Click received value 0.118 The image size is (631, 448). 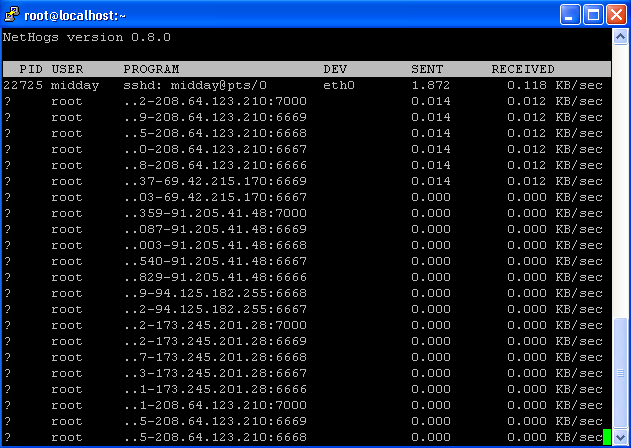(527, 85)
